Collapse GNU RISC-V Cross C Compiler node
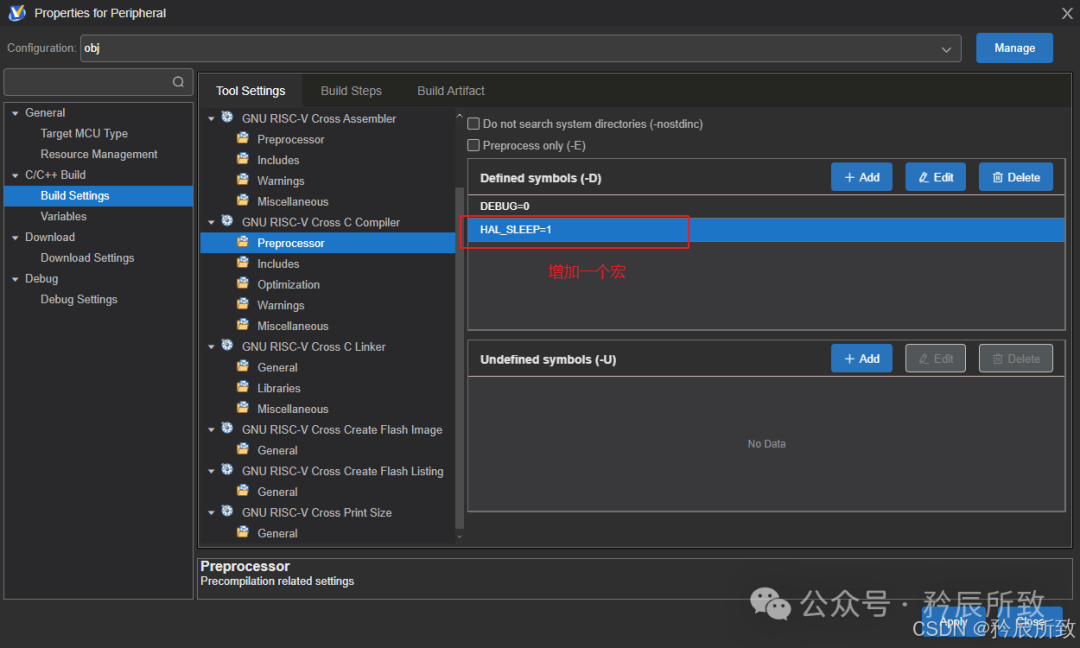This screenshot has width=1080, height=648. [211, 222]
